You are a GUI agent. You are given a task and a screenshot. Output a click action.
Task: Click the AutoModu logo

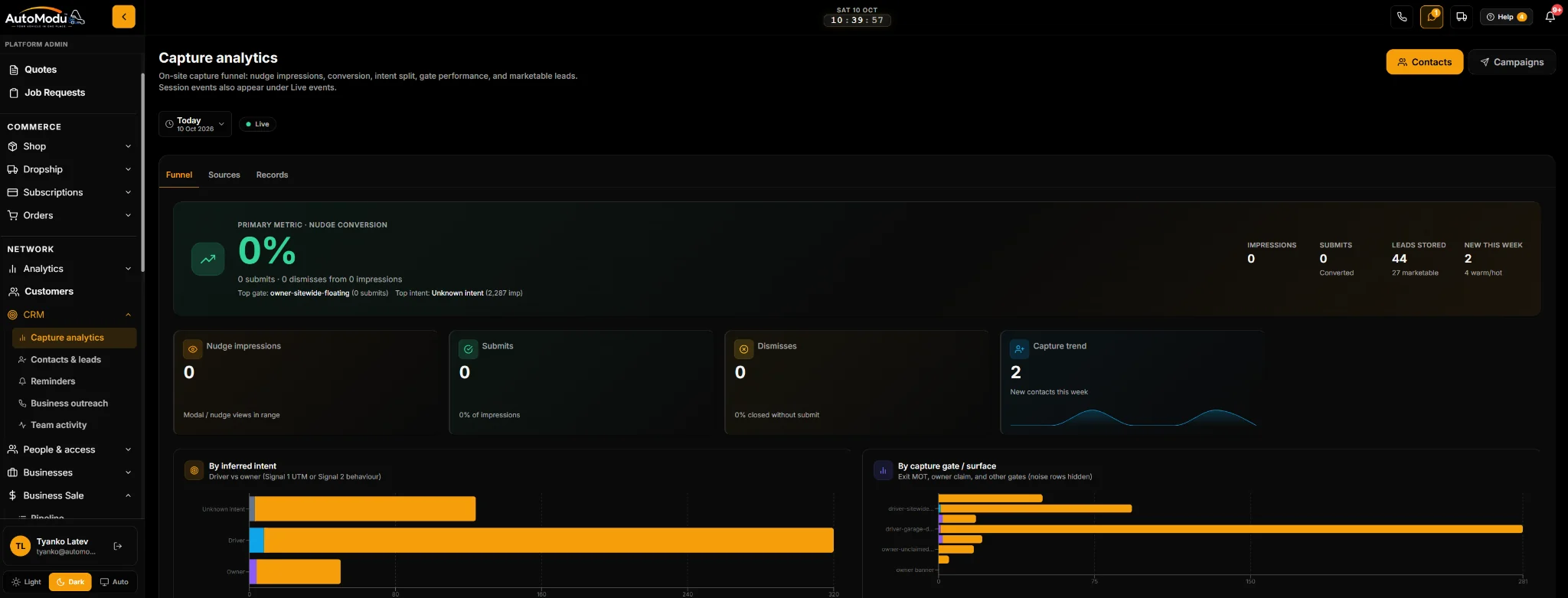click(x=45, y=18)
